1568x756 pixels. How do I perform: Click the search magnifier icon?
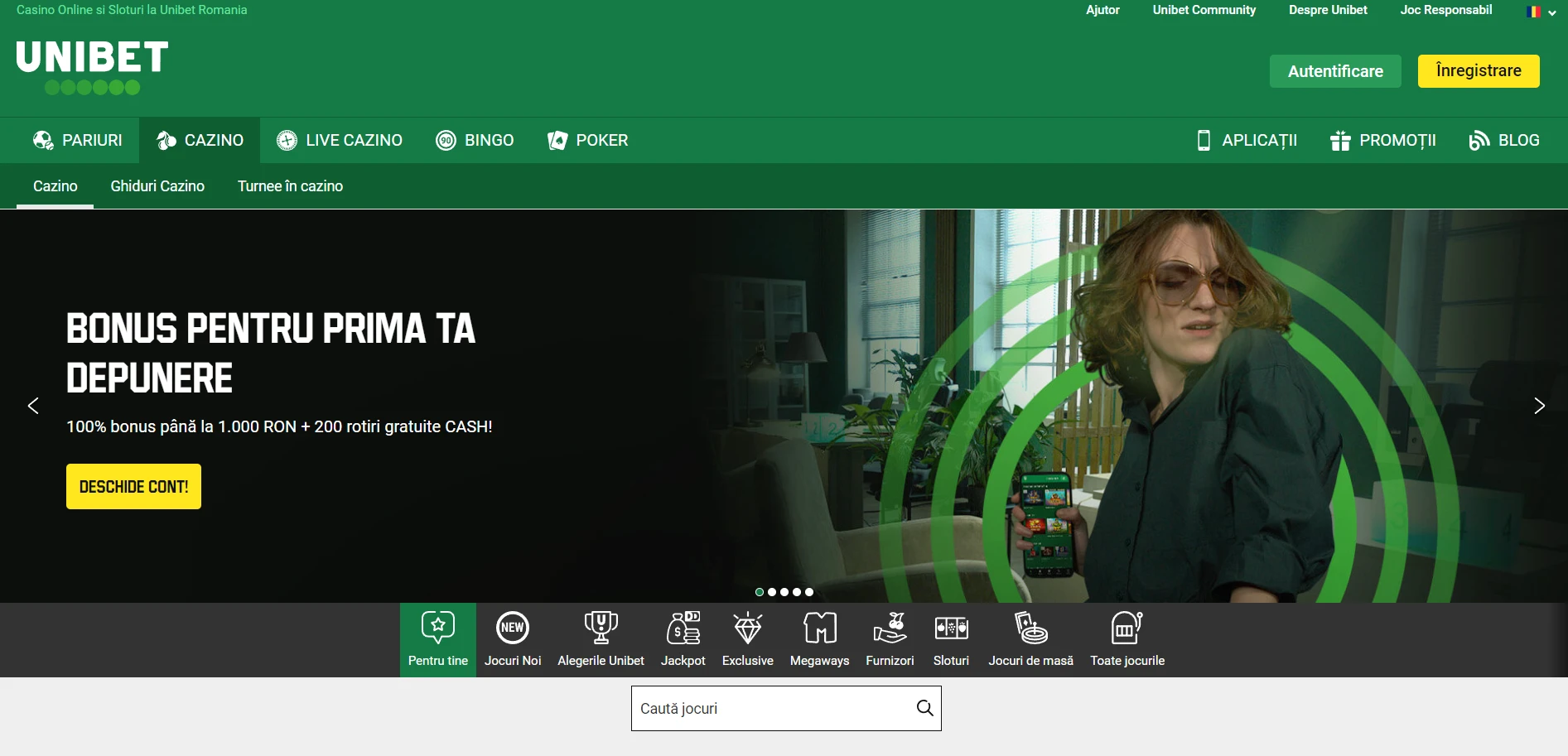(924, 708)
